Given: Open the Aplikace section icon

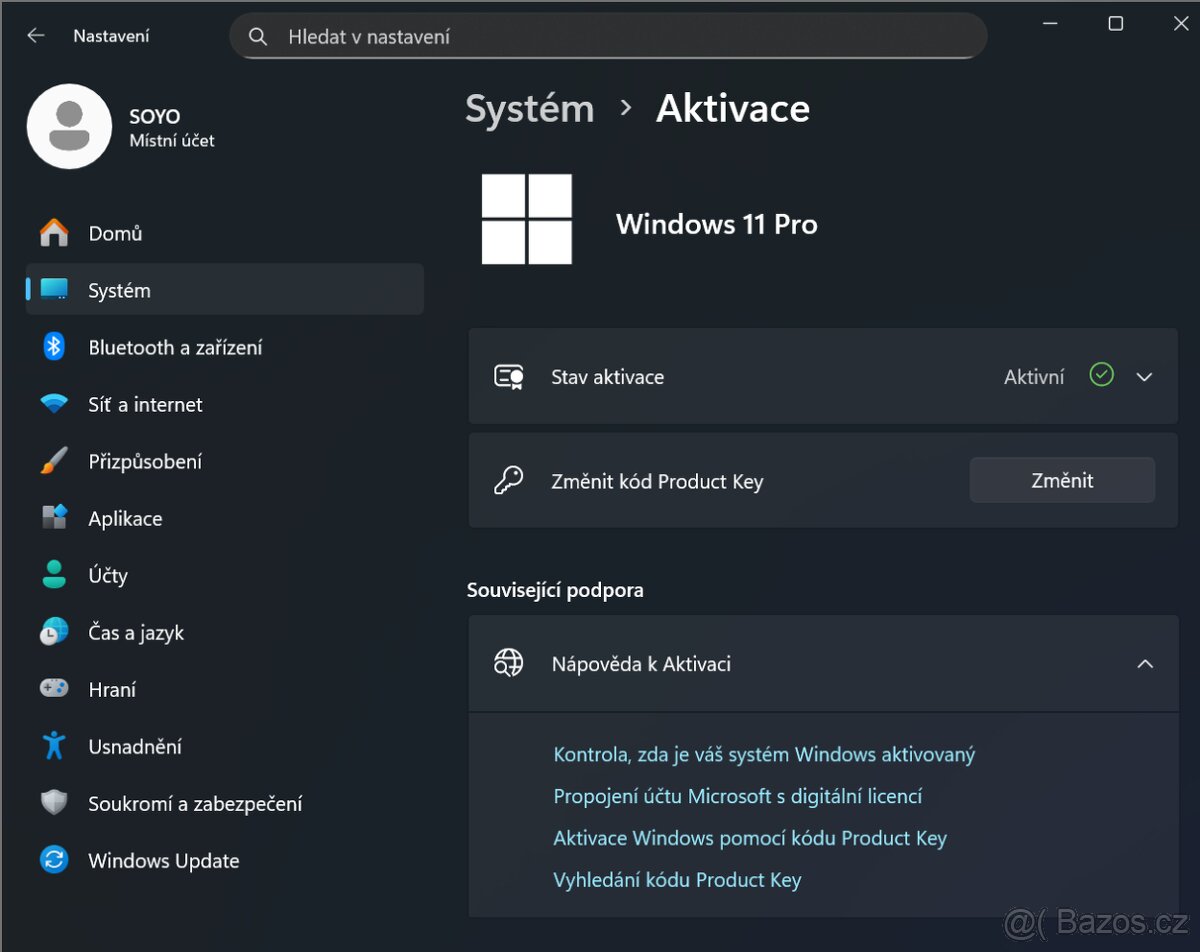Looking at the screenshot, I should click(54, 518).
